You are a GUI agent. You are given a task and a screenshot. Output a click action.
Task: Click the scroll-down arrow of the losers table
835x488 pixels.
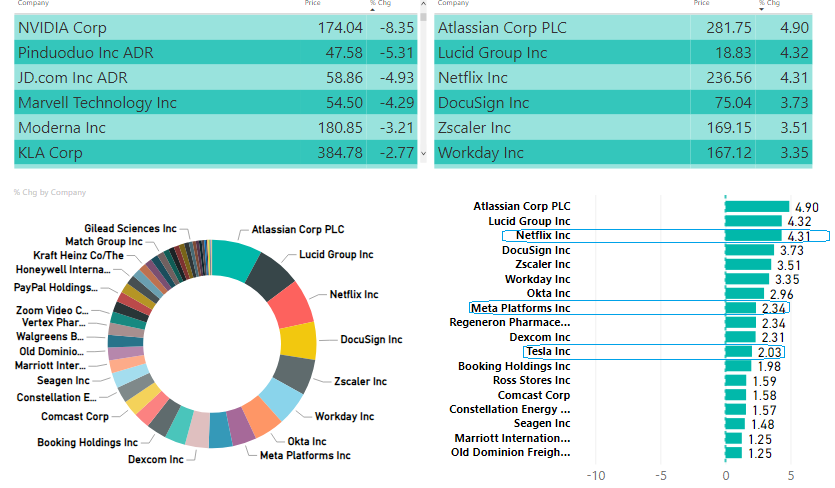tap(423, 153)
